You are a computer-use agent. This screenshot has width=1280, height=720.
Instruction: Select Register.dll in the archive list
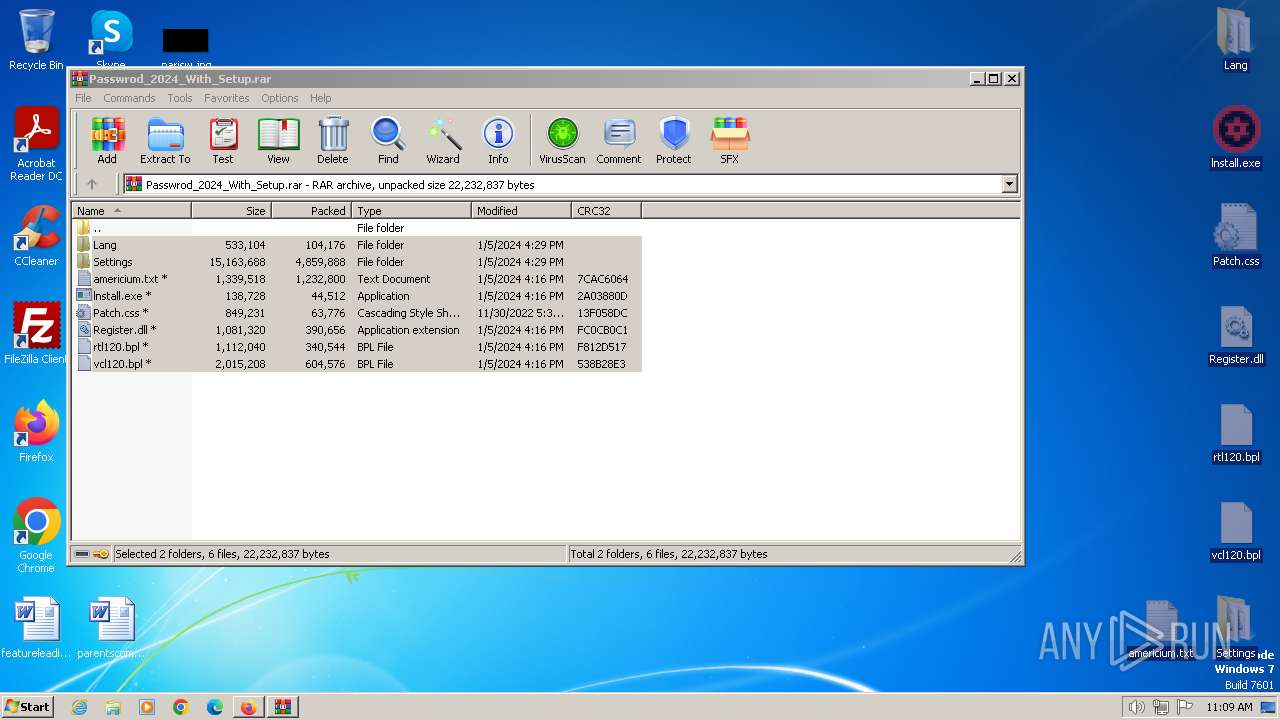358,330
